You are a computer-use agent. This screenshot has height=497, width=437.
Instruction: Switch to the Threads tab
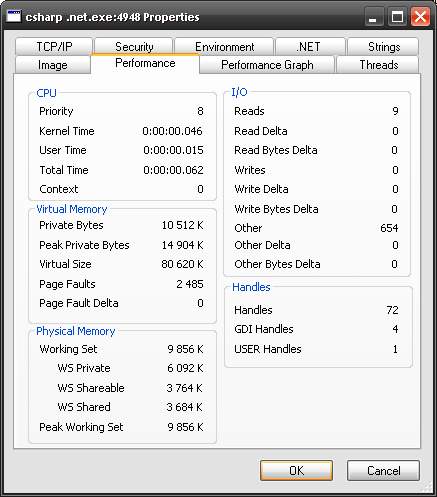pos(378,65)
